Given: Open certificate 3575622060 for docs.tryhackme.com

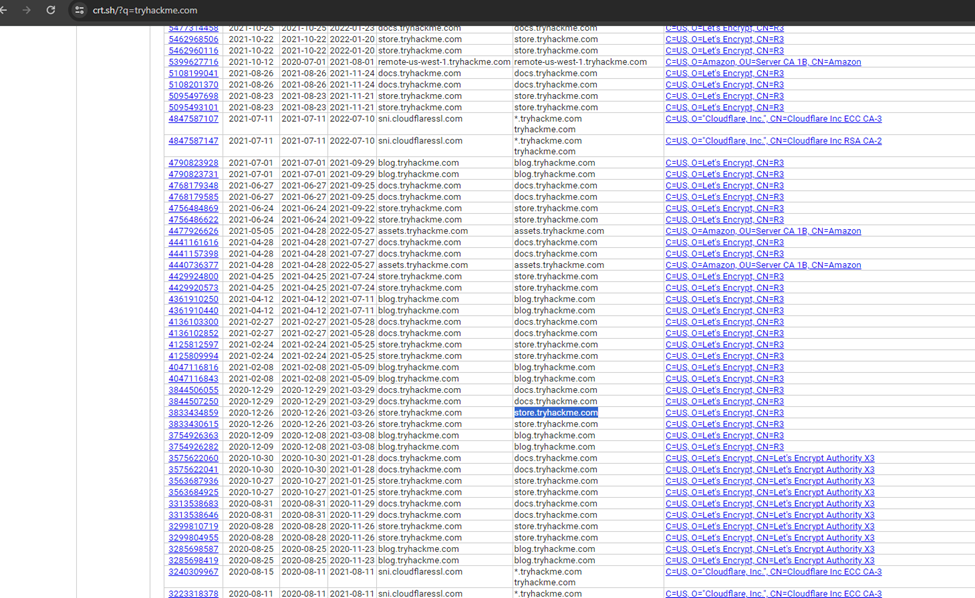Looking at the screenshot, I should [193, 458].
